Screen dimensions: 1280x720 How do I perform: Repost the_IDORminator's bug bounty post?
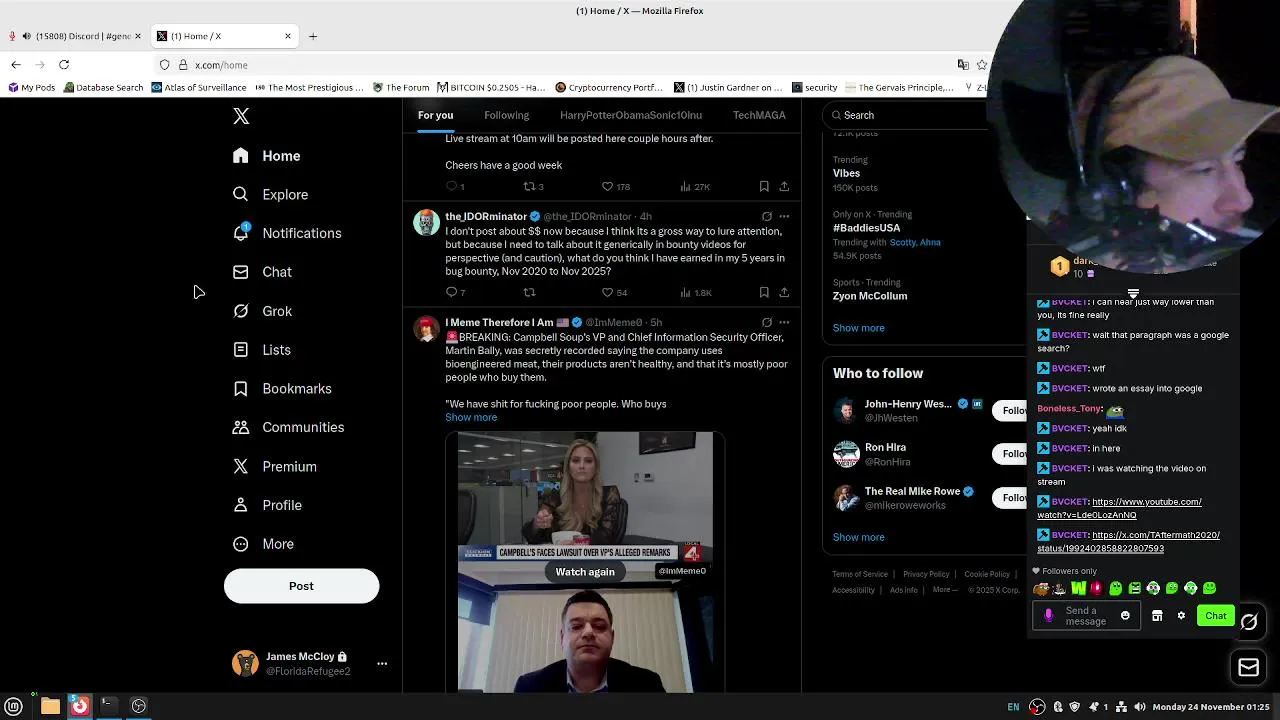coord(529,292)
